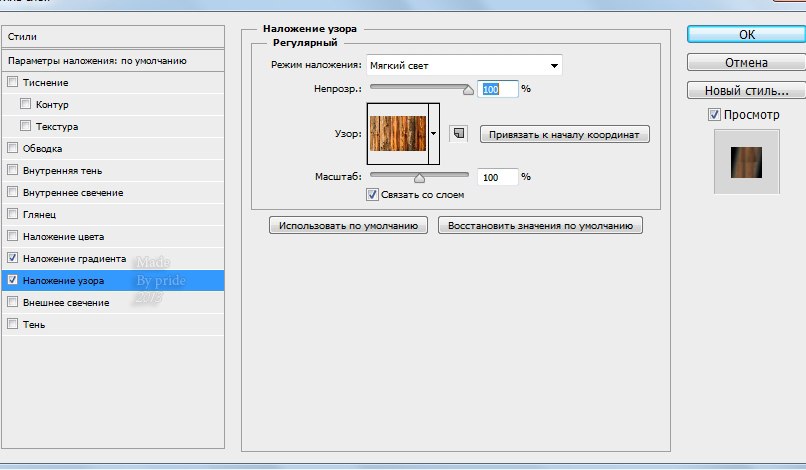Click the wood pattern swatch thumbnail
This screenshot has width=806, height=470.
[398, 133]
